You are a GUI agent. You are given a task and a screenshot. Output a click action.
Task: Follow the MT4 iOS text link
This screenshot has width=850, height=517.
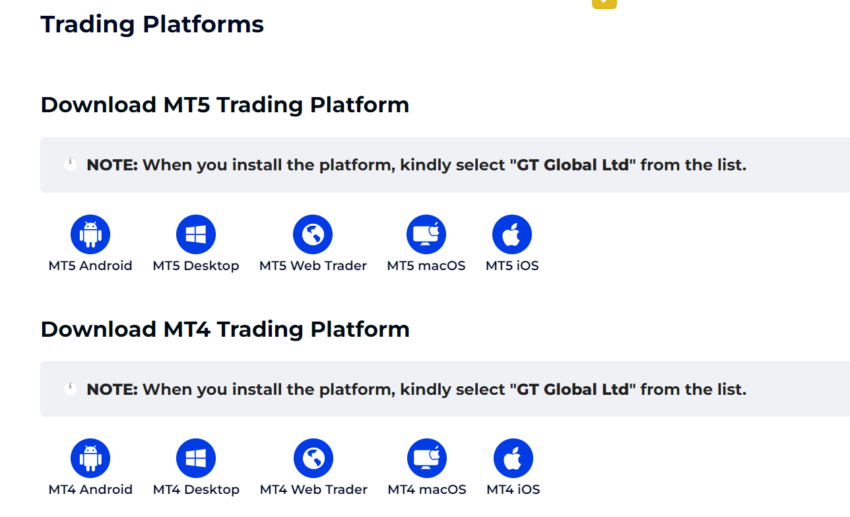[513, 489]
